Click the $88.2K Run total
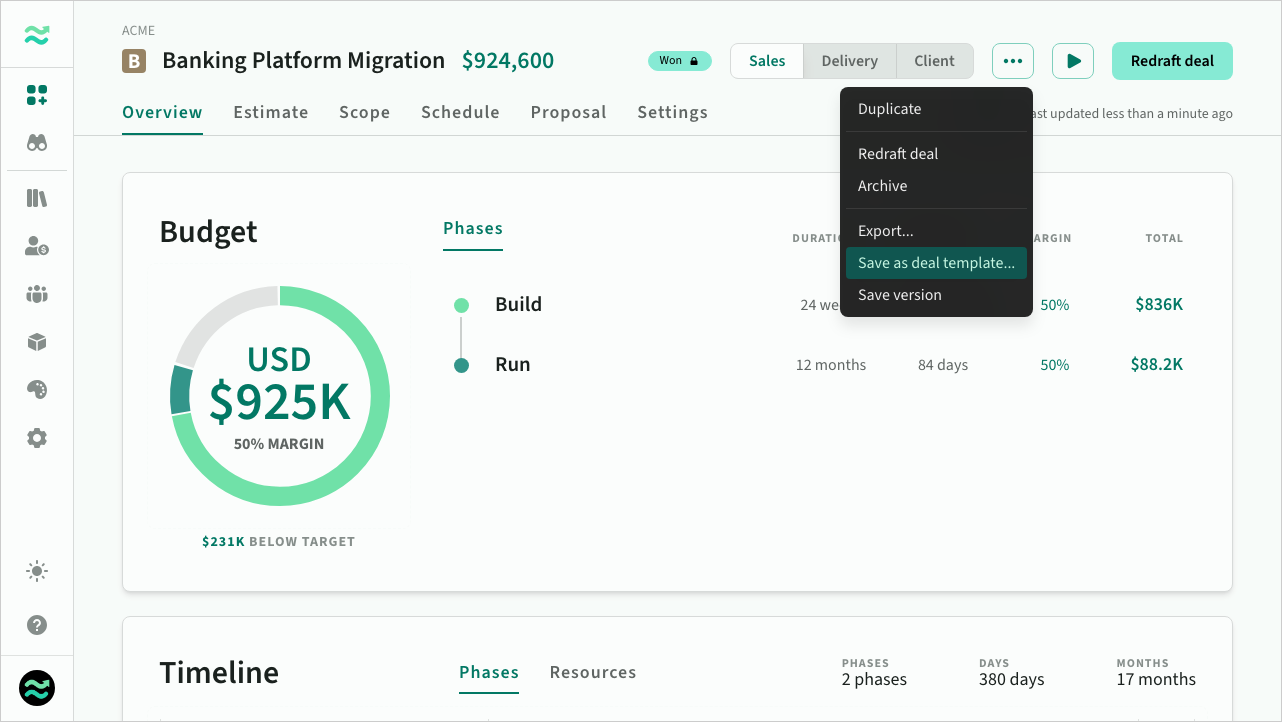Image resolution: width=1282 pixels, height=722 pixels. (x=1157, y=365)
